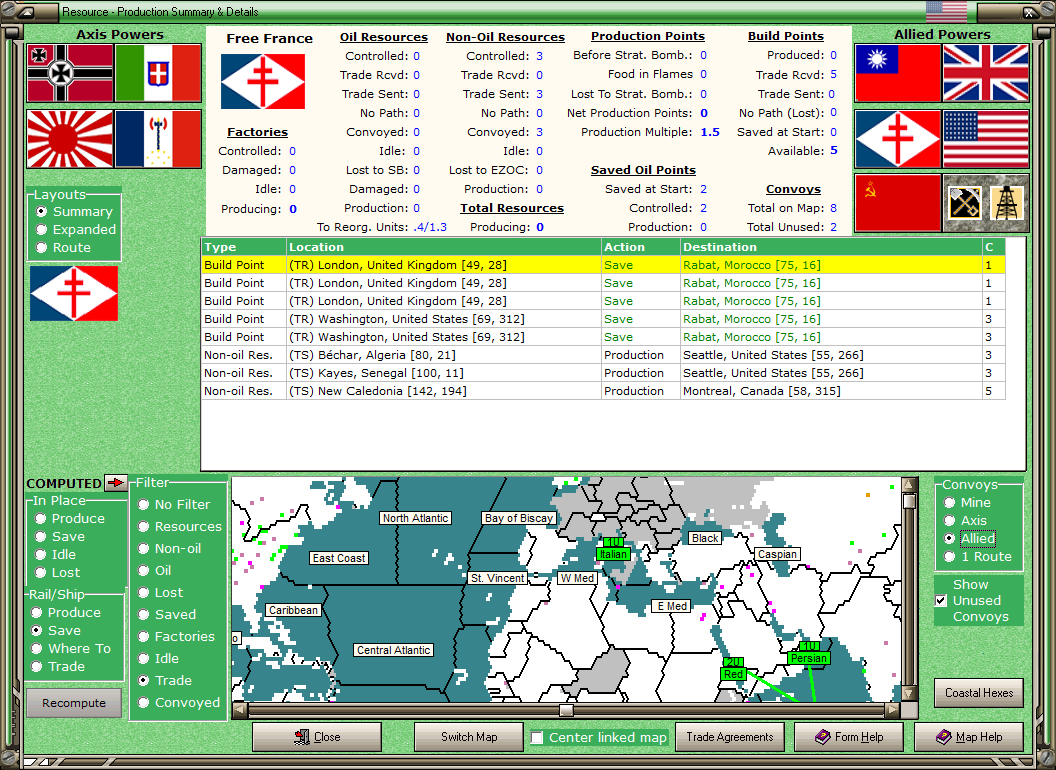Select the Kayes, Senegal resource row

point(603,373)
